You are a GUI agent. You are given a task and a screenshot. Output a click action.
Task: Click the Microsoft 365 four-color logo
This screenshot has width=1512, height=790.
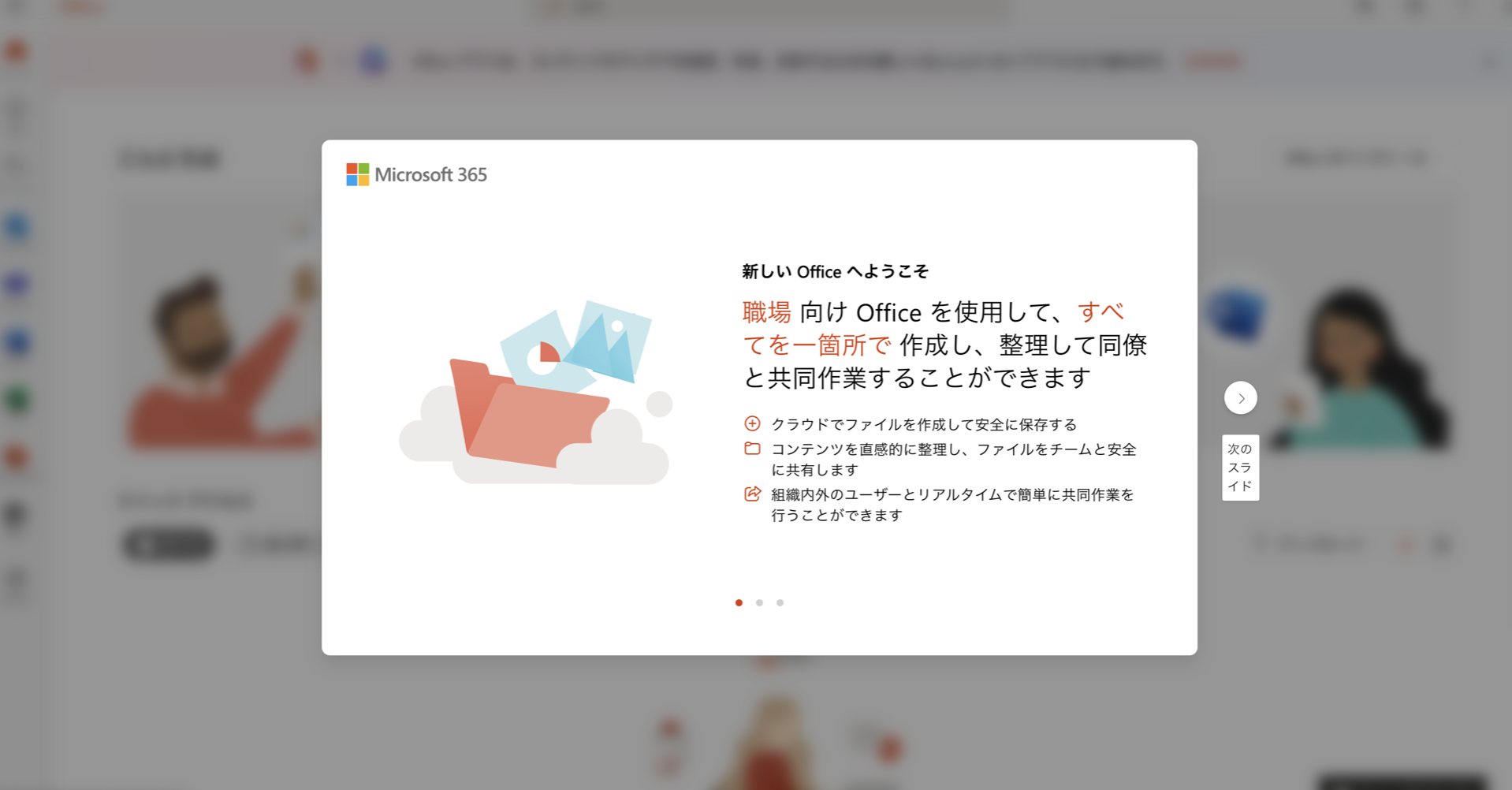click(357, 174)
